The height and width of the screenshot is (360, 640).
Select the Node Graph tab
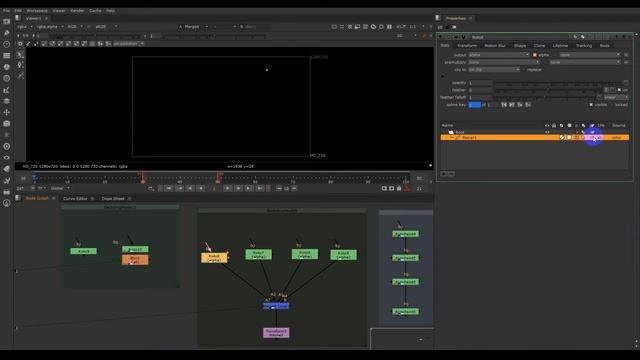click(x=37, y=198)
